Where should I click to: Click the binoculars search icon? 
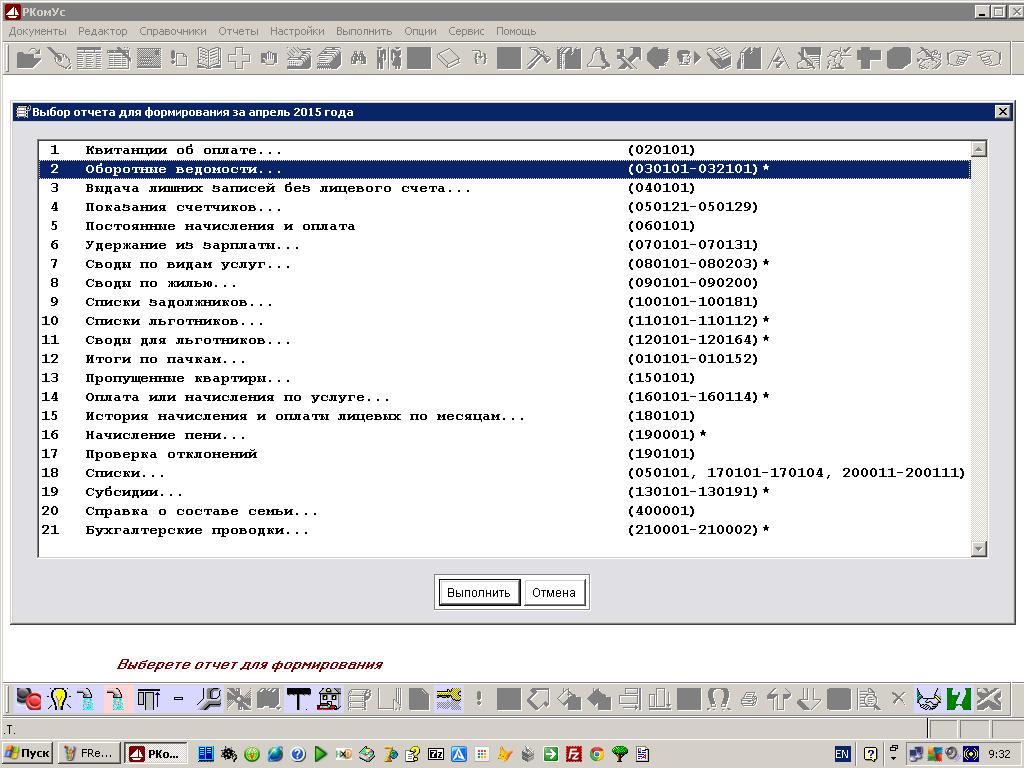coord(358,58)
